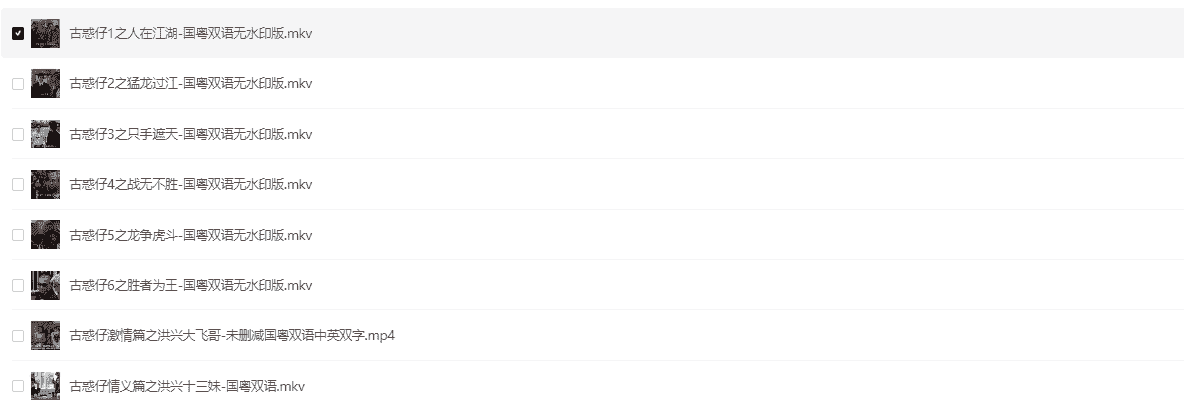Click the 古惑仔3之只手遮天 file name

pos(191,134)
